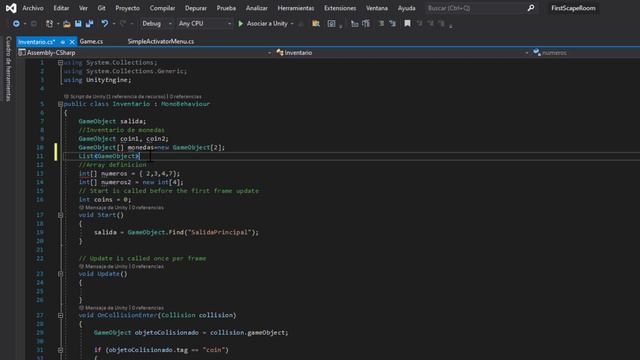Image resolution: width=640 pixels, height=360 pixels.
Task: Click the pin icon on Inventario.cs tab
Action: tap(62, 42)
